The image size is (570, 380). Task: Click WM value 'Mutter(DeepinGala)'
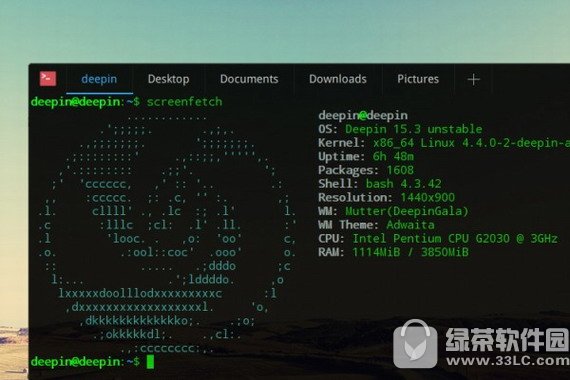407,211
